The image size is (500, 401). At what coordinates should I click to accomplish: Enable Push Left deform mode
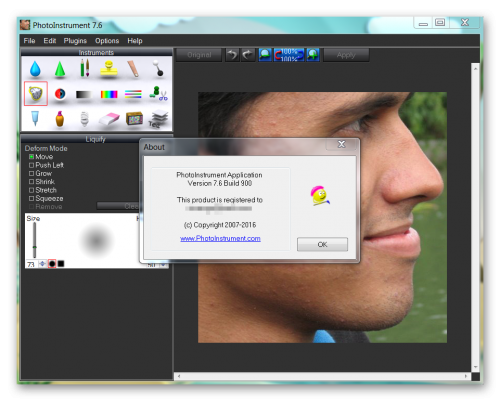click(46, 165)
